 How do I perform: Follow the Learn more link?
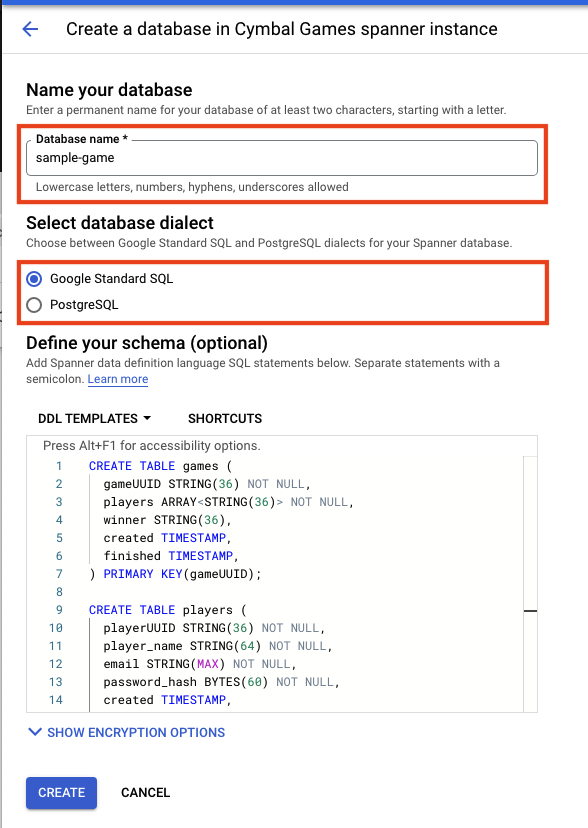coord(118,379)
